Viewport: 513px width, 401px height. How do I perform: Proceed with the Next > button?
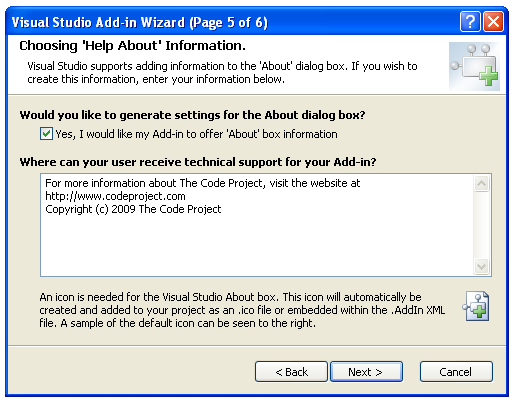(x=366, y=372)
